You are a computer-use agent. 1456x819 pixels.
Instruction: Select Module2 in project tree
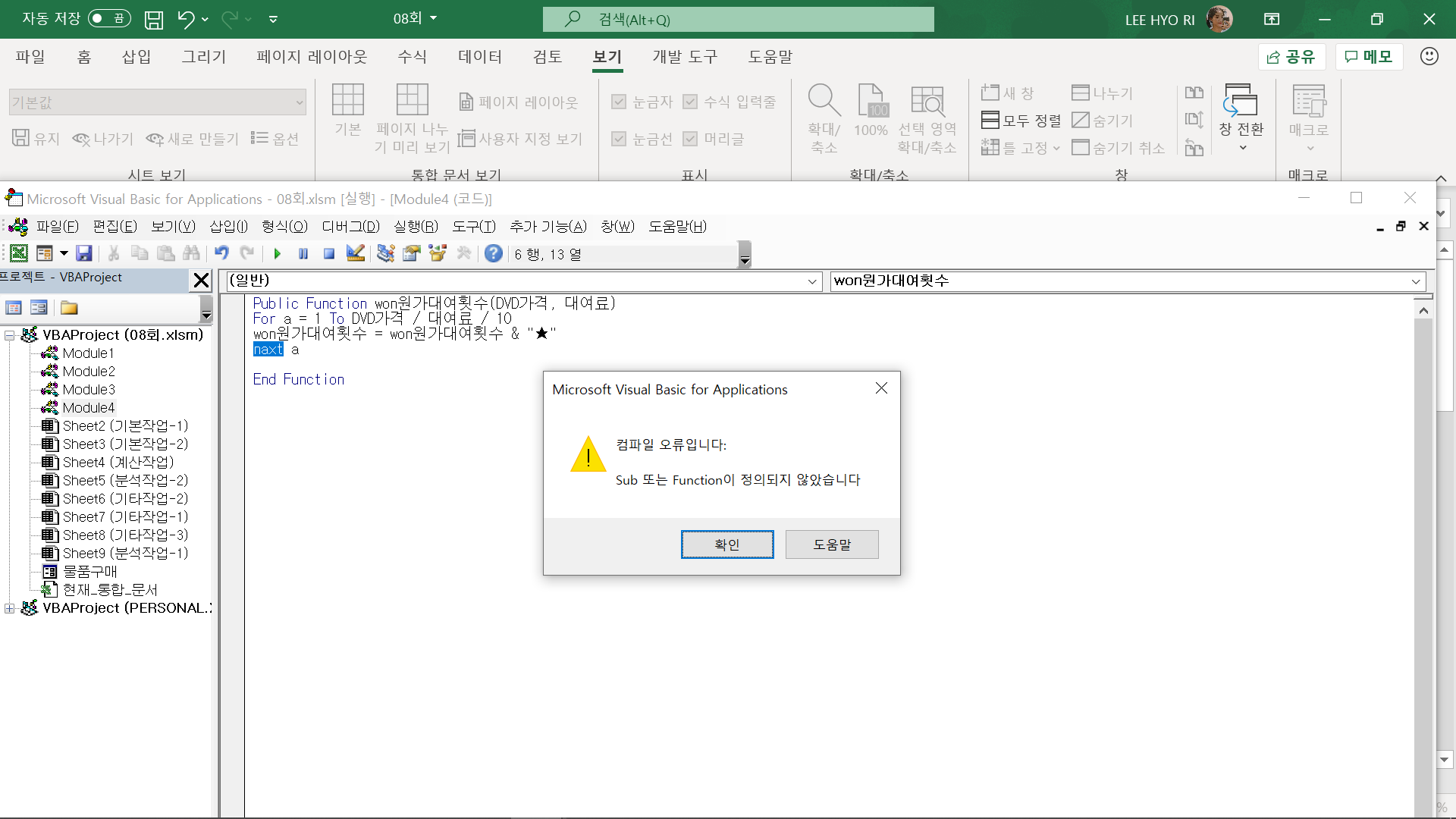tap(89, 372)
